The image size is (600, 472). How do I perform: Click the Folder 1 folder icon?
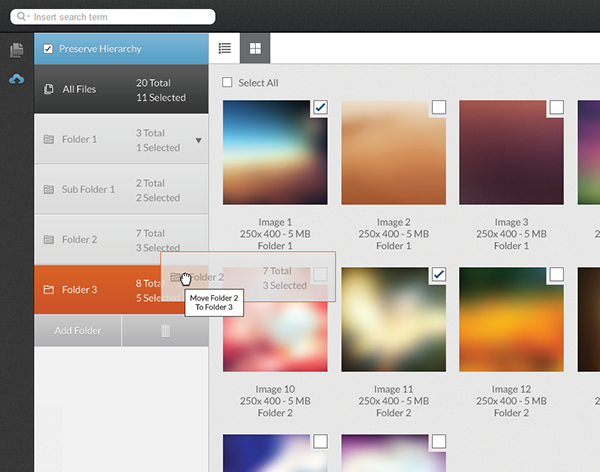click(49, 139)
